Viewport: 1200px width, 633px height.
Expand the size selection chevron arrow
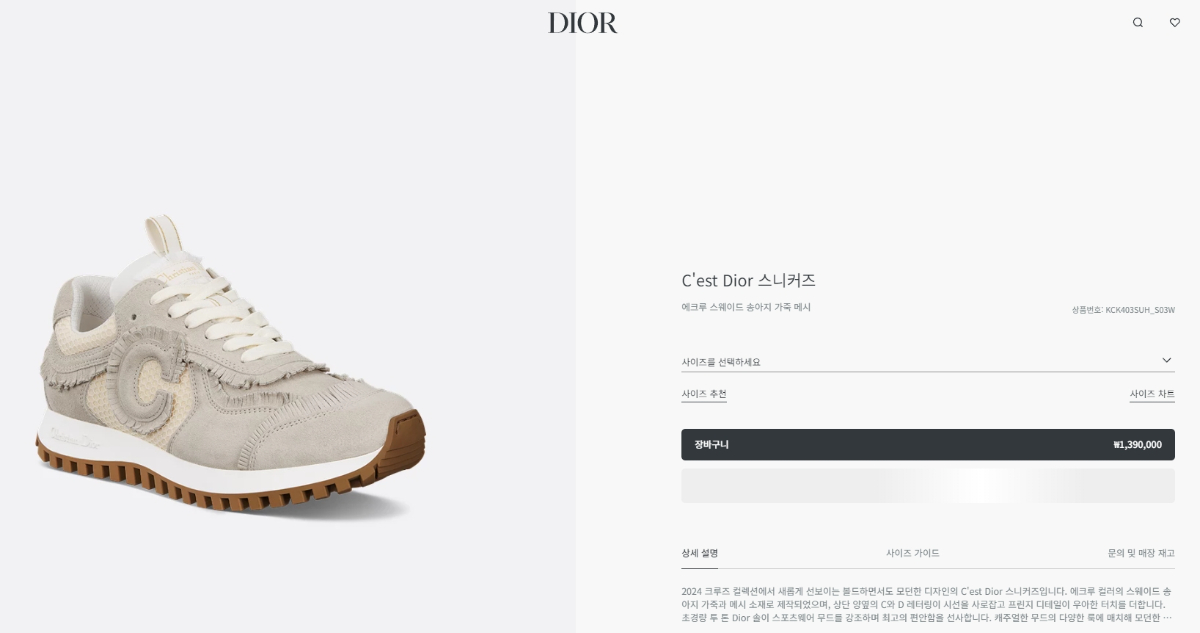[x=1167, y=360]
